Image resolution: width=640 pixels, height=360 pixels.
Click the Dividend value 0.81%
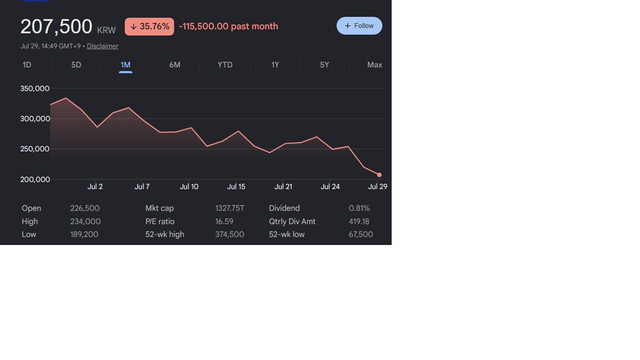(359, 208)
